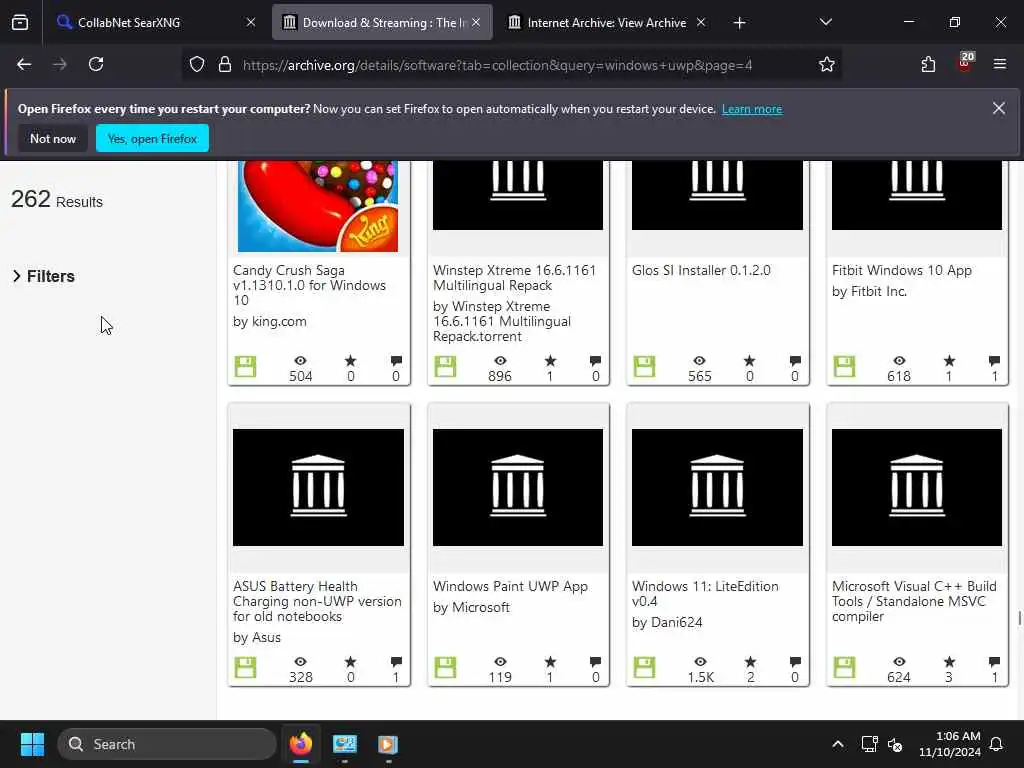The height and width of the screenshot is (768, 1024).
Task: Click software floppy icon on Windows Paint card
Action: pyautogui.click(x=445, y=667)
